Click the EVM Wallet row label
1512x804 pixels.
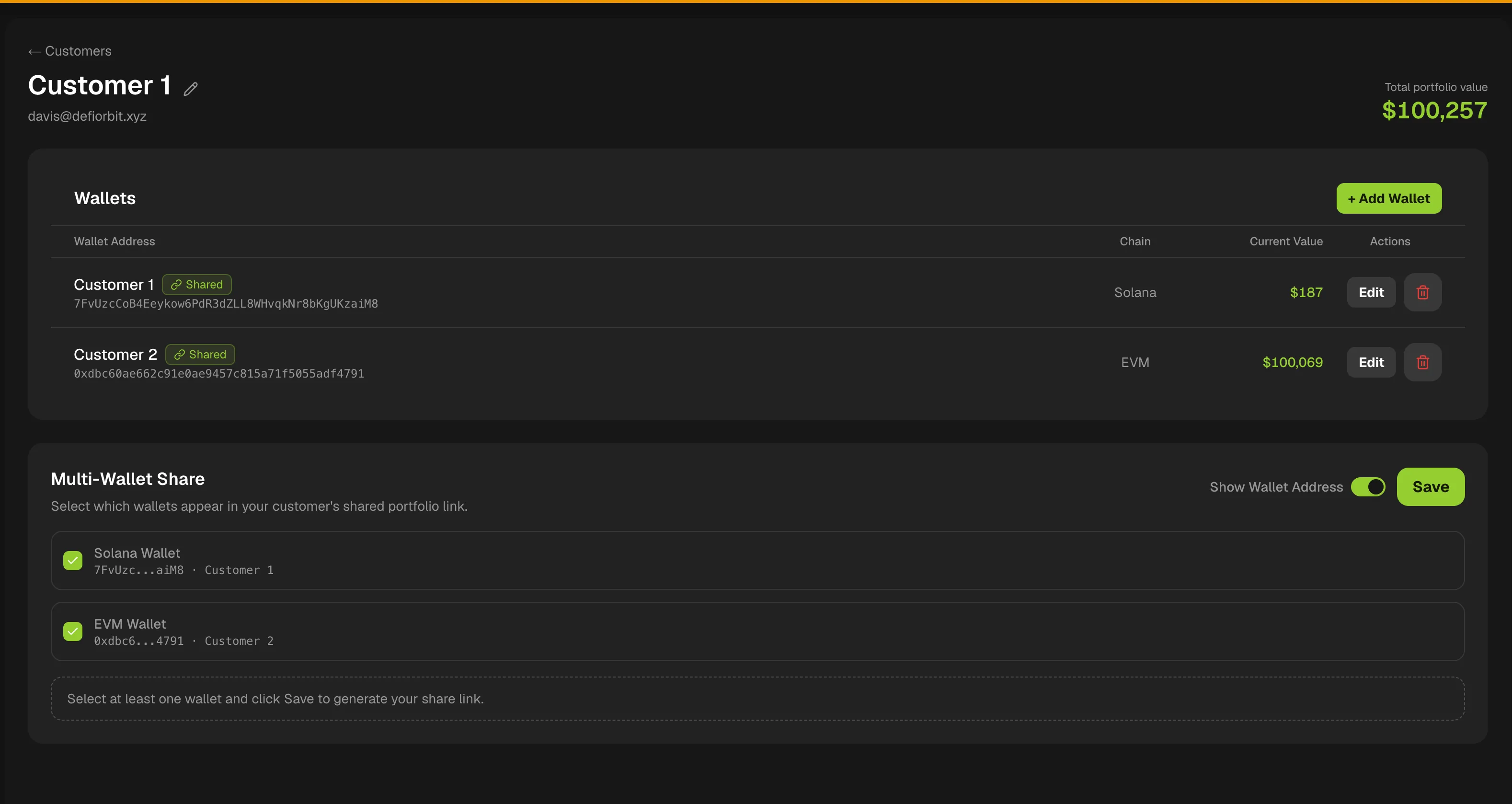pos(130,624)
